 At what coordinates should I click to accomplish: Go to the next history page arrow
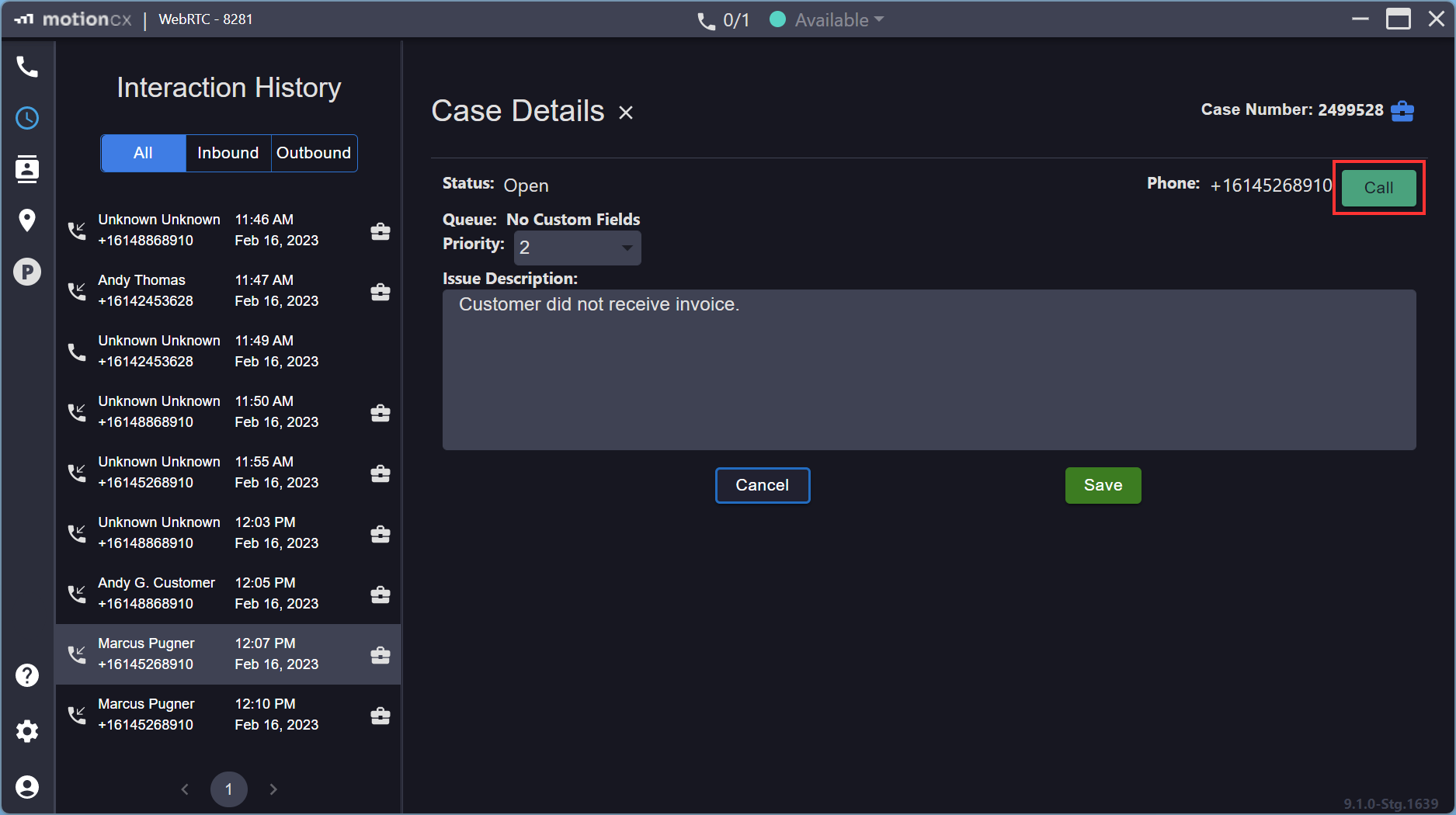(273, 789)
